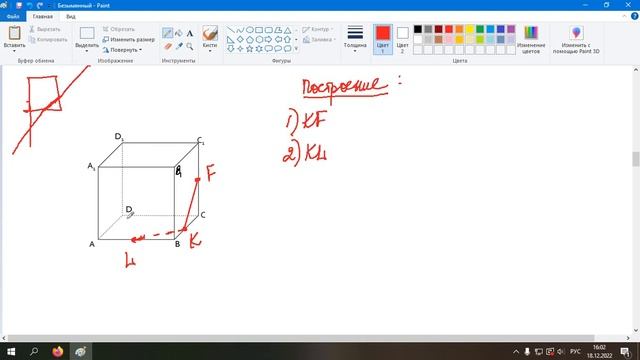Expand the Brushes (Кисти) dropdown arrow

click(x=210, y=51)
